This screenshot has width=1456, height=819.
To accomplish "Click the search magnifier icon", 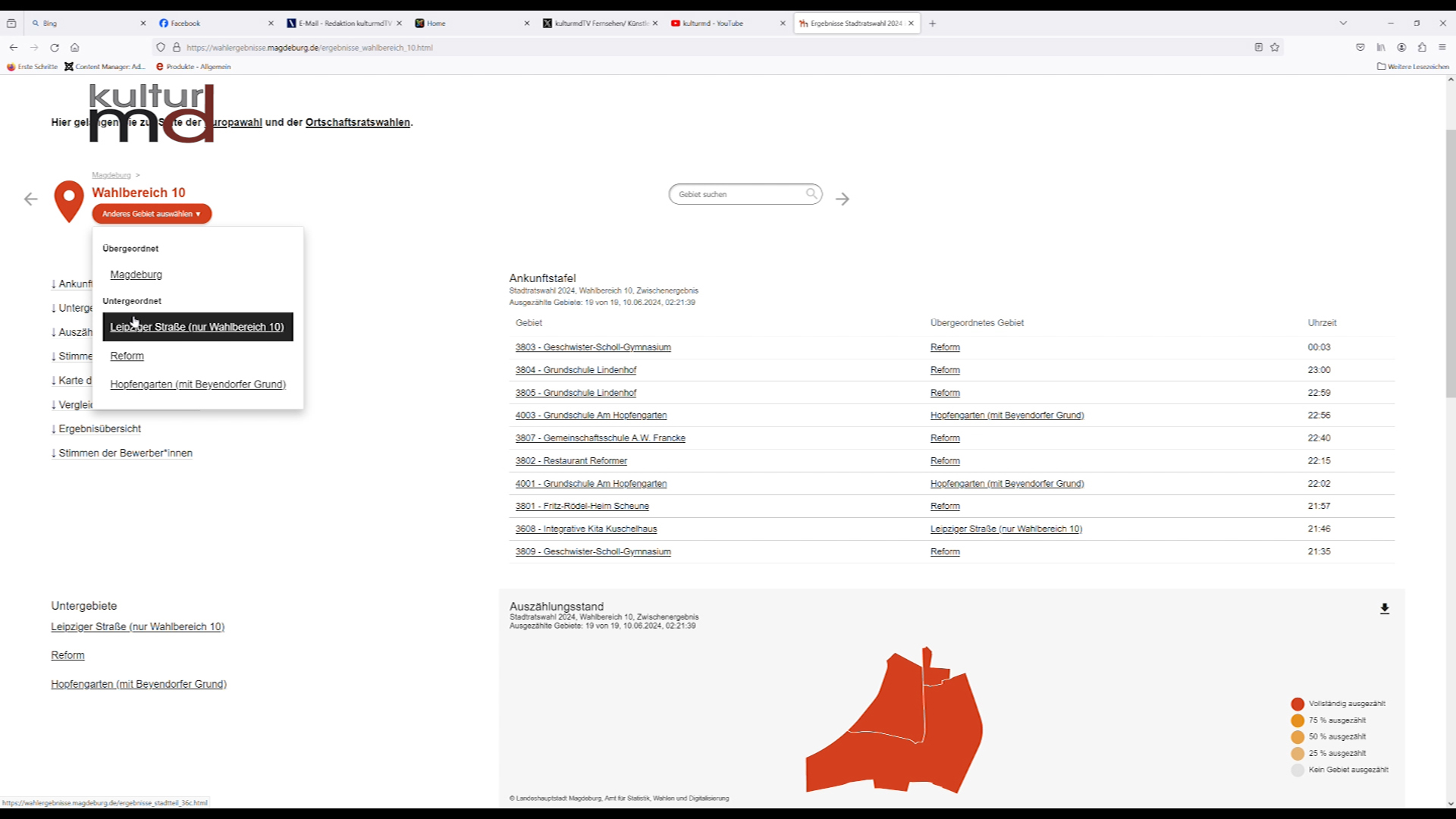I will pos(811,194).
